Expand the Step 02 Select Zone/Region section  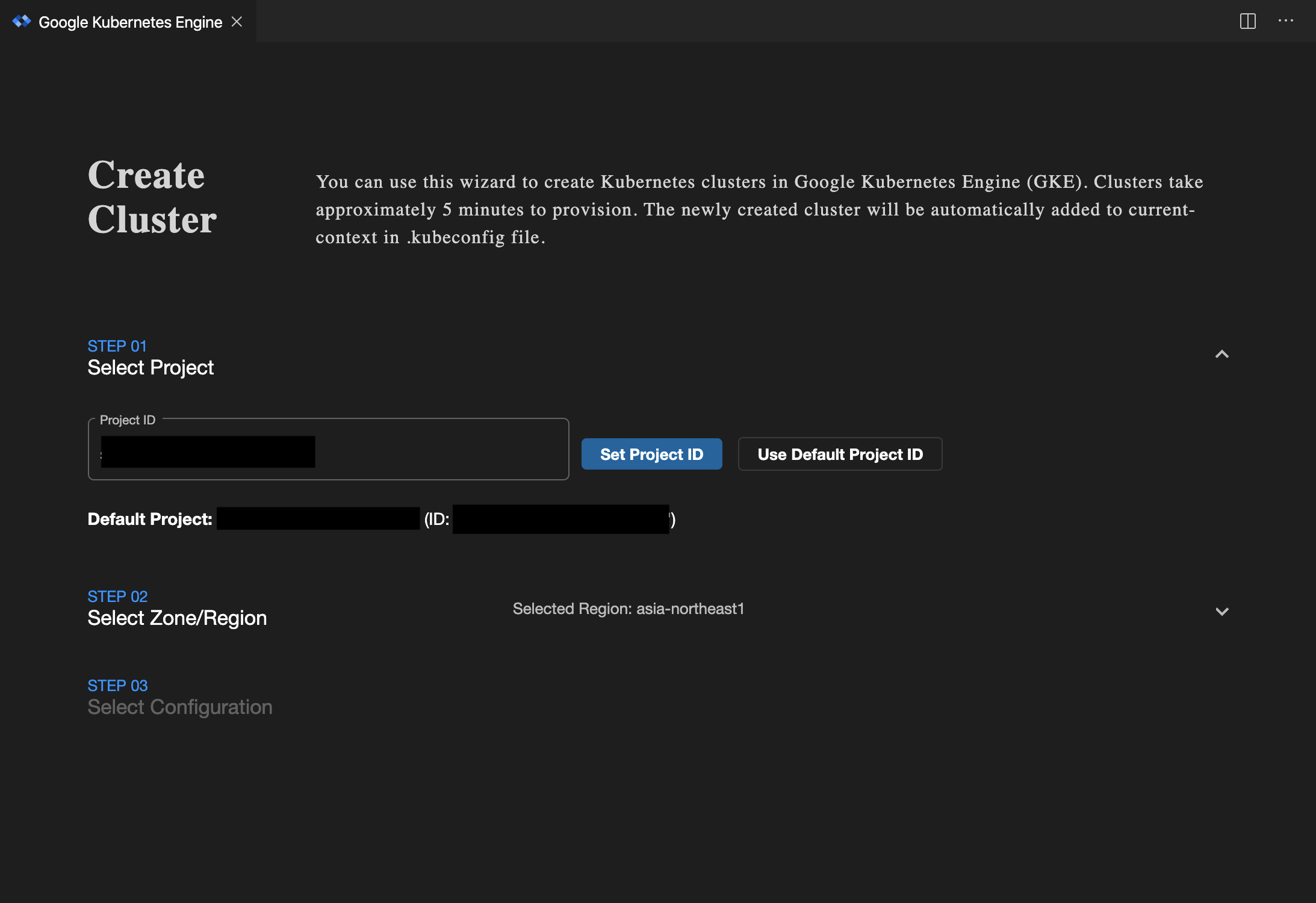1221,612
